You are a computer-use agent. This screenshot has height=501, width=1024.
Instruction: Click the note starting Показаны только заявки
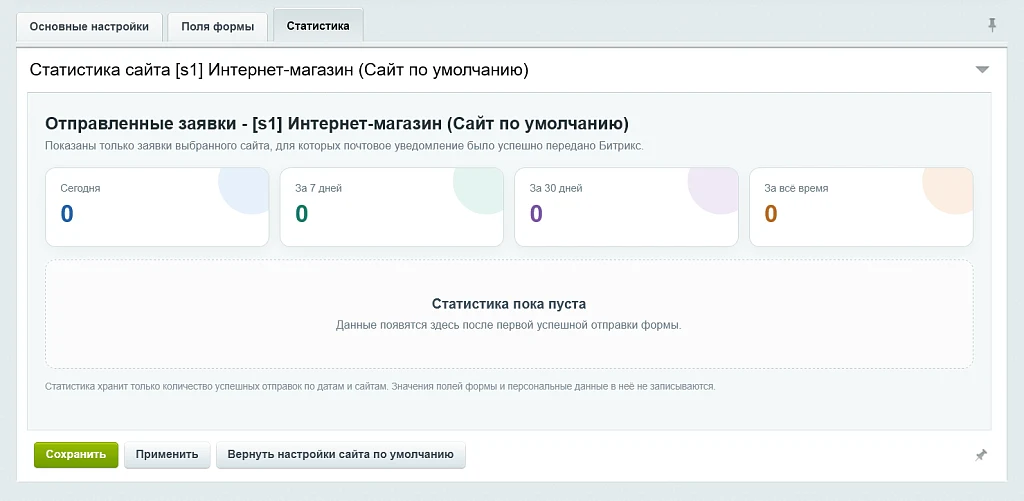345,146
